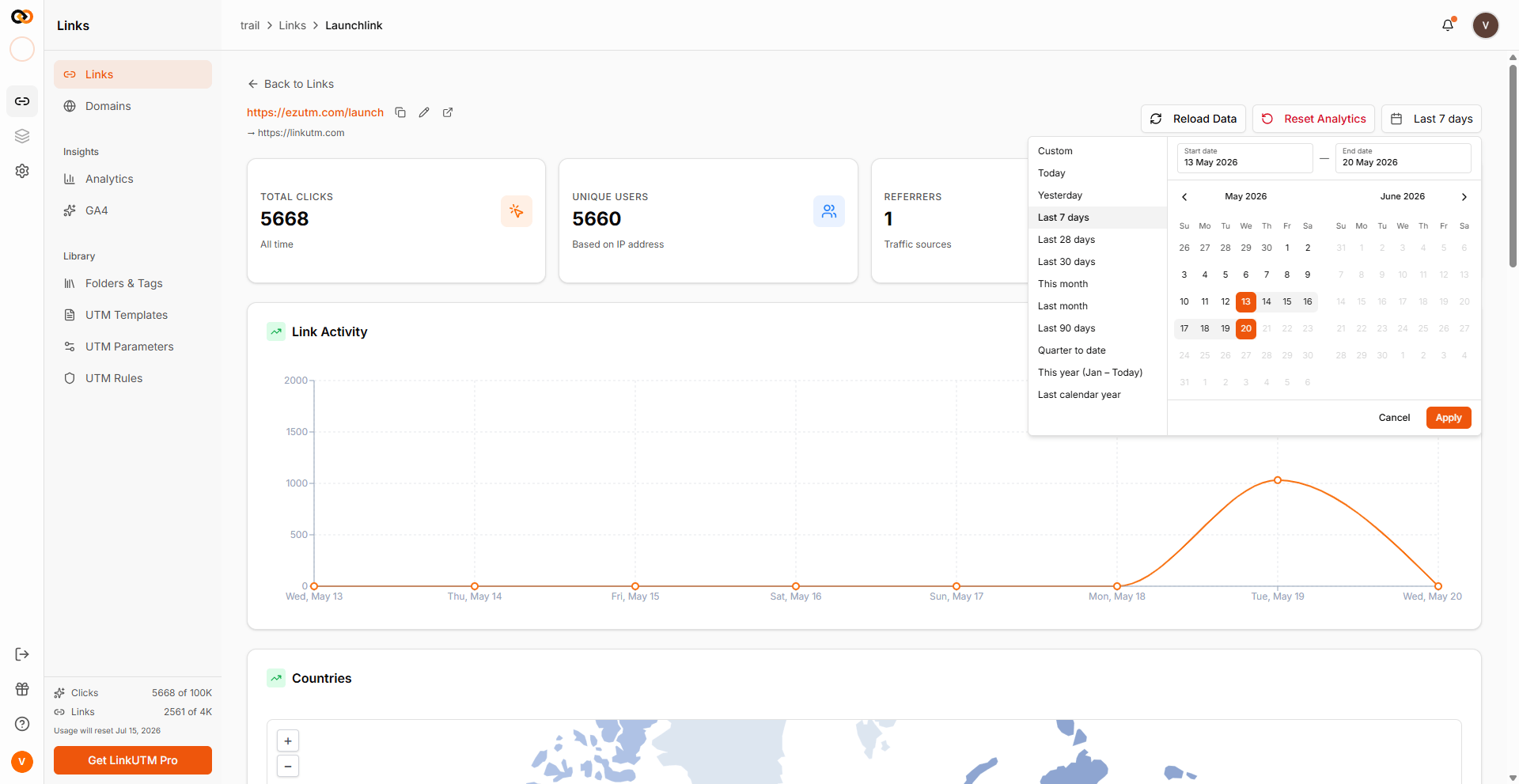Open short link in new tab icon
1519x784 pixels.
coord(448,112)
